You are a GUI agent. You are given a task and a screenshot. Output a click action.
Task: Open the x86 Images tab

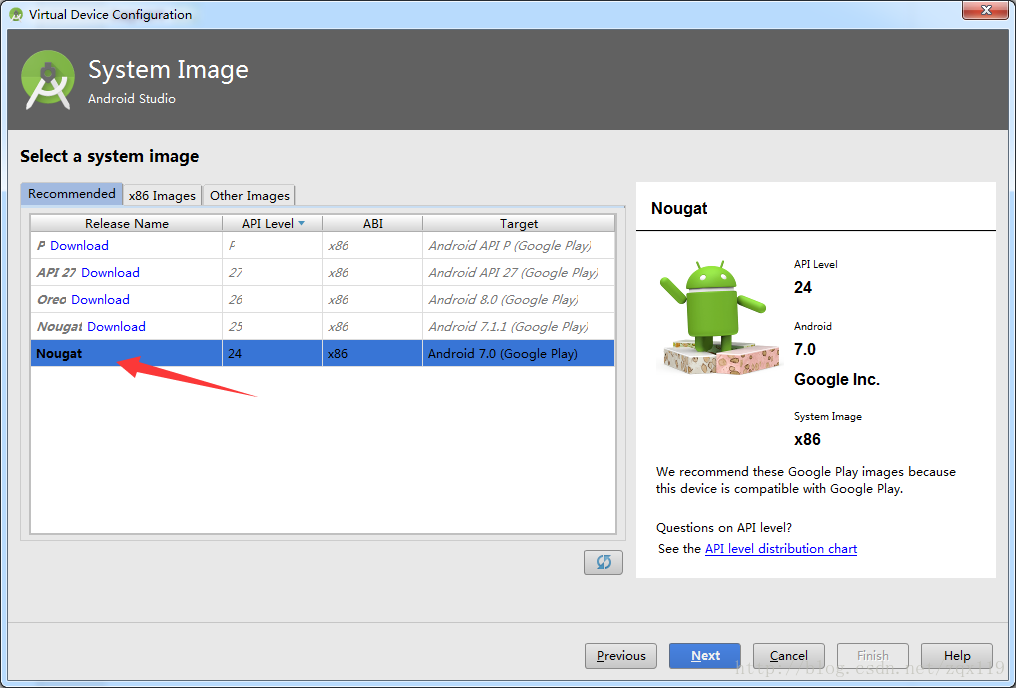point(162,195)
